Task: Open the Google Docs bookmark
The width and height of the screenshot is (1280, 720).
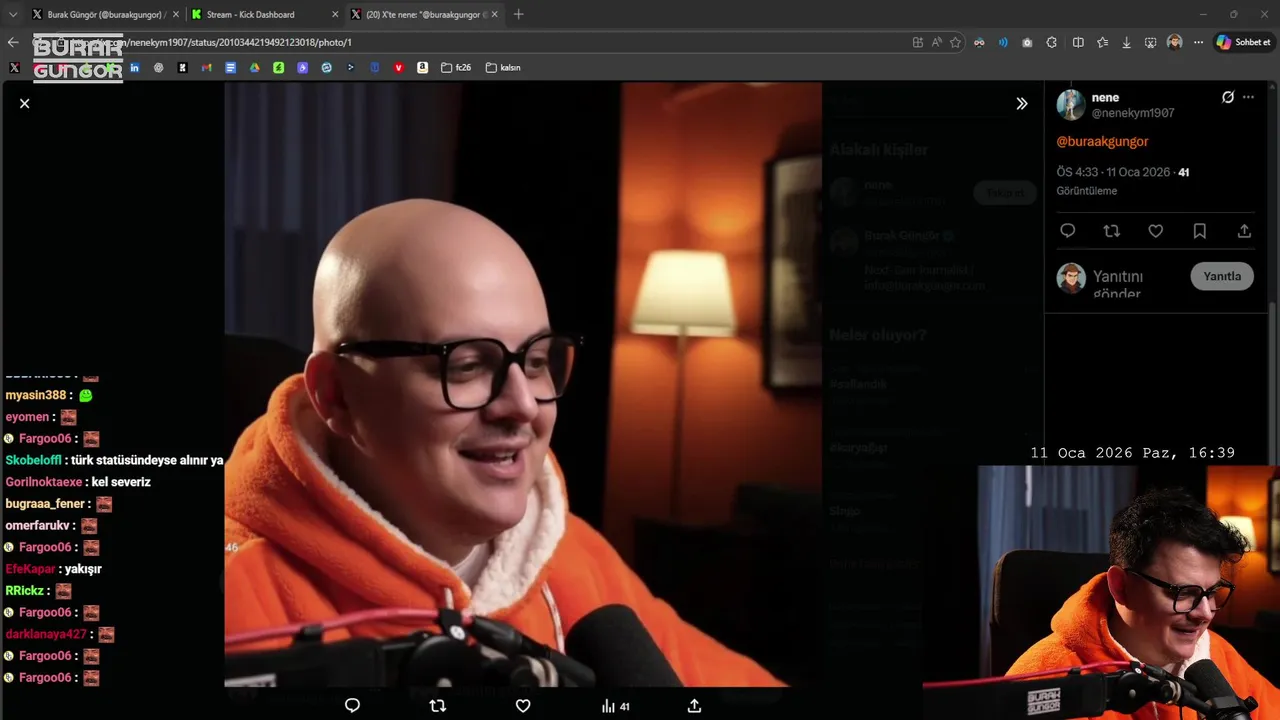Action: [x=230, y=68]
